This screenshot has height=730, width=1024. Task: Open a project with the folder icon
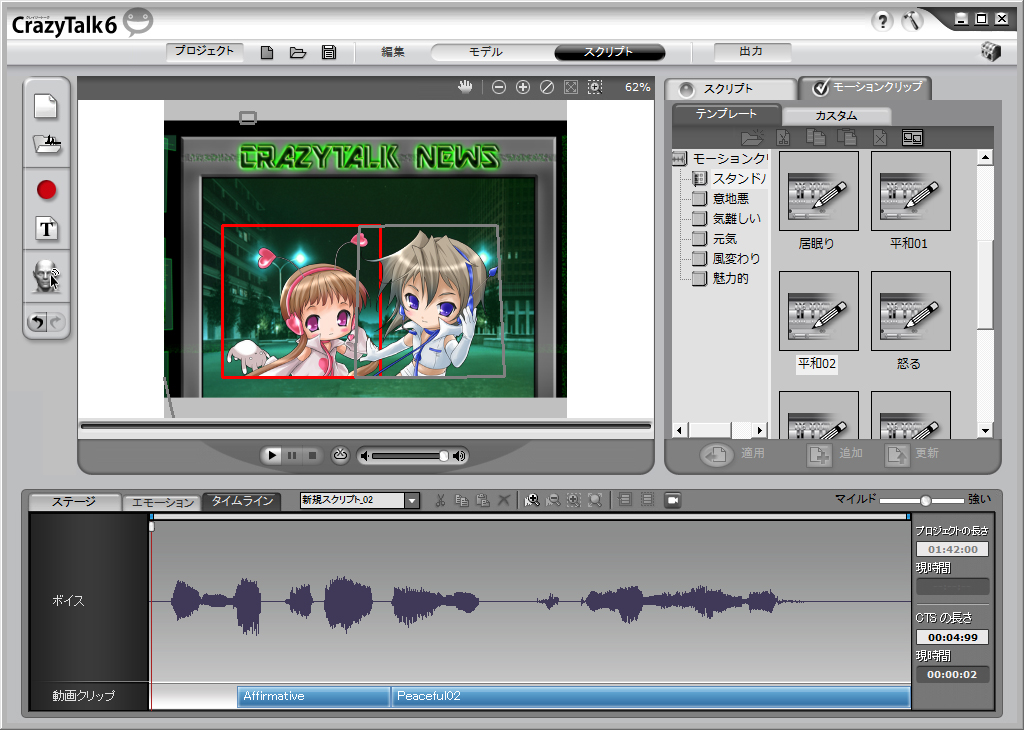pyautogui.click(x=298, y=52)
